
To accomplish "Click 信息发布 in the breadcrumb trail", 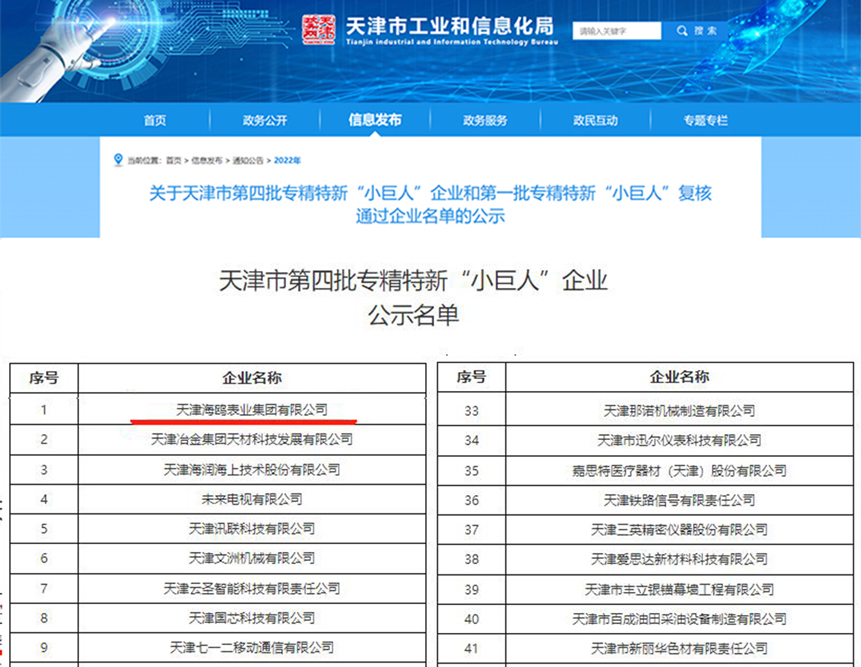I will click(x=207, y=160).
